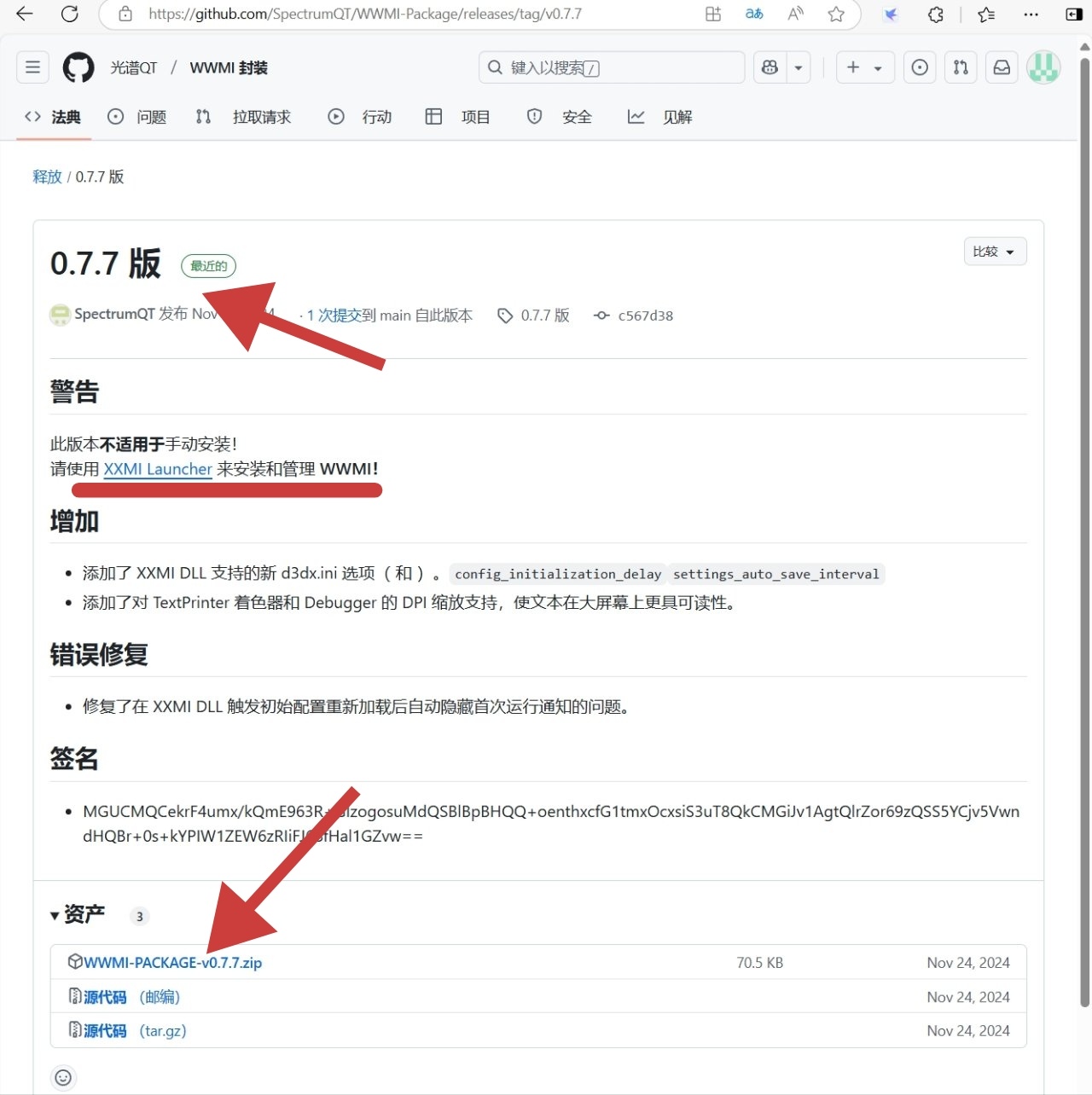Click the page vertical scrollbar thumb
Viewport: 1092px width, 1095px height.
coord(1085,533)
